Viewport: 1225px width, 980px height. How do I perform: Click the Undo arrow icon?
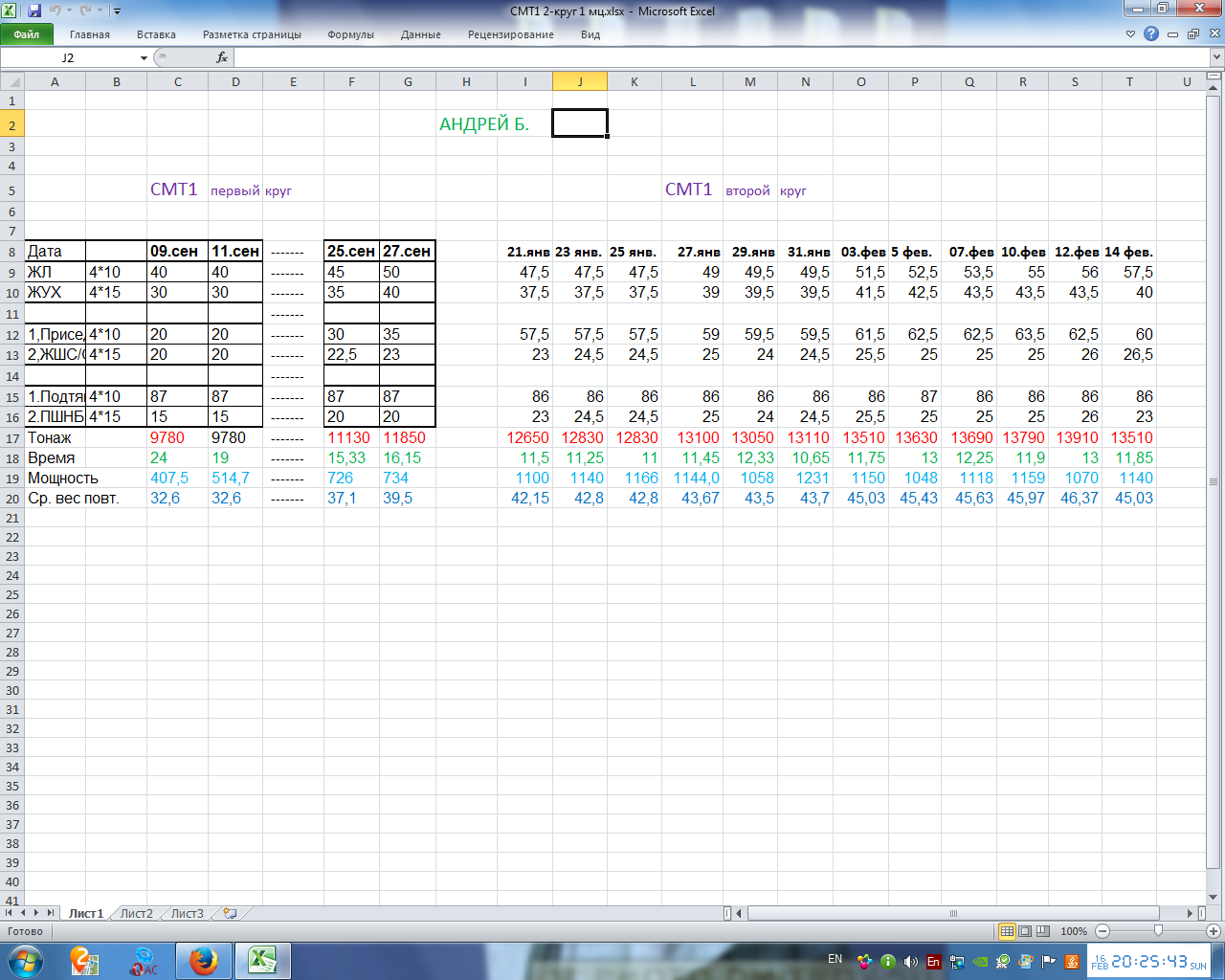(55, 11)
